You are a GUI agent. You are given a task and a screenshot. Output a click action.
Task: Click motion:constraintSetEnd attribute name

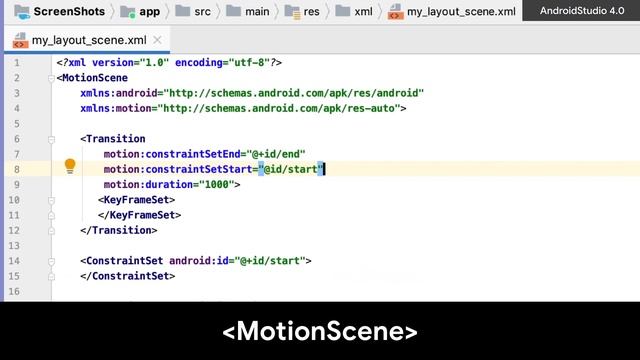pyautogui.click(x=172, y=154)
